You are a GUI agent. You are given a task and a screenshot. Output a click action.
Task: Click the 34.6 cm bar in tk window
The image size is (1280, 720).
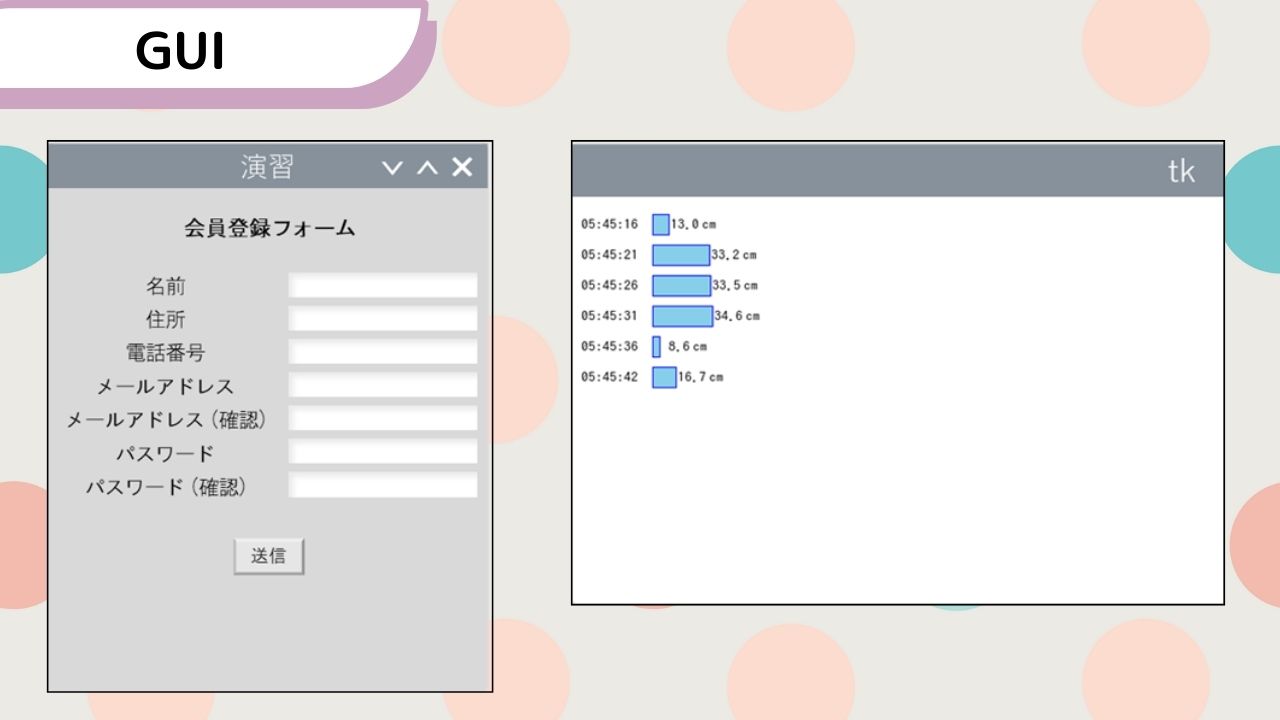pos(683,316)
